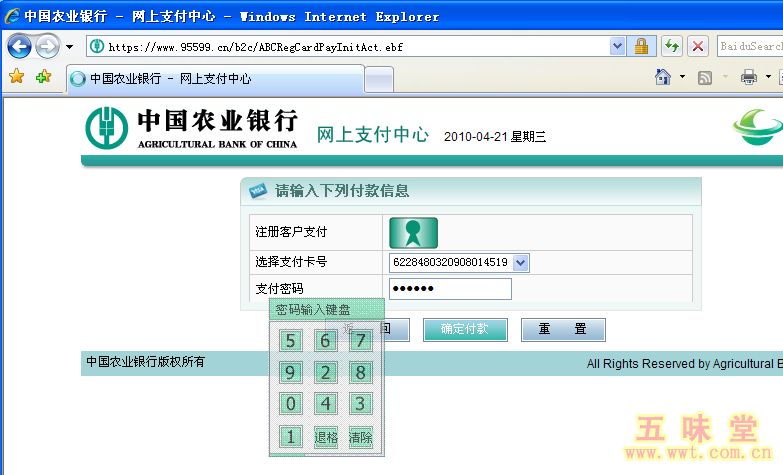Click the 重置 reset button
Screen dimensions: 783x475
[x=562, y=329]
